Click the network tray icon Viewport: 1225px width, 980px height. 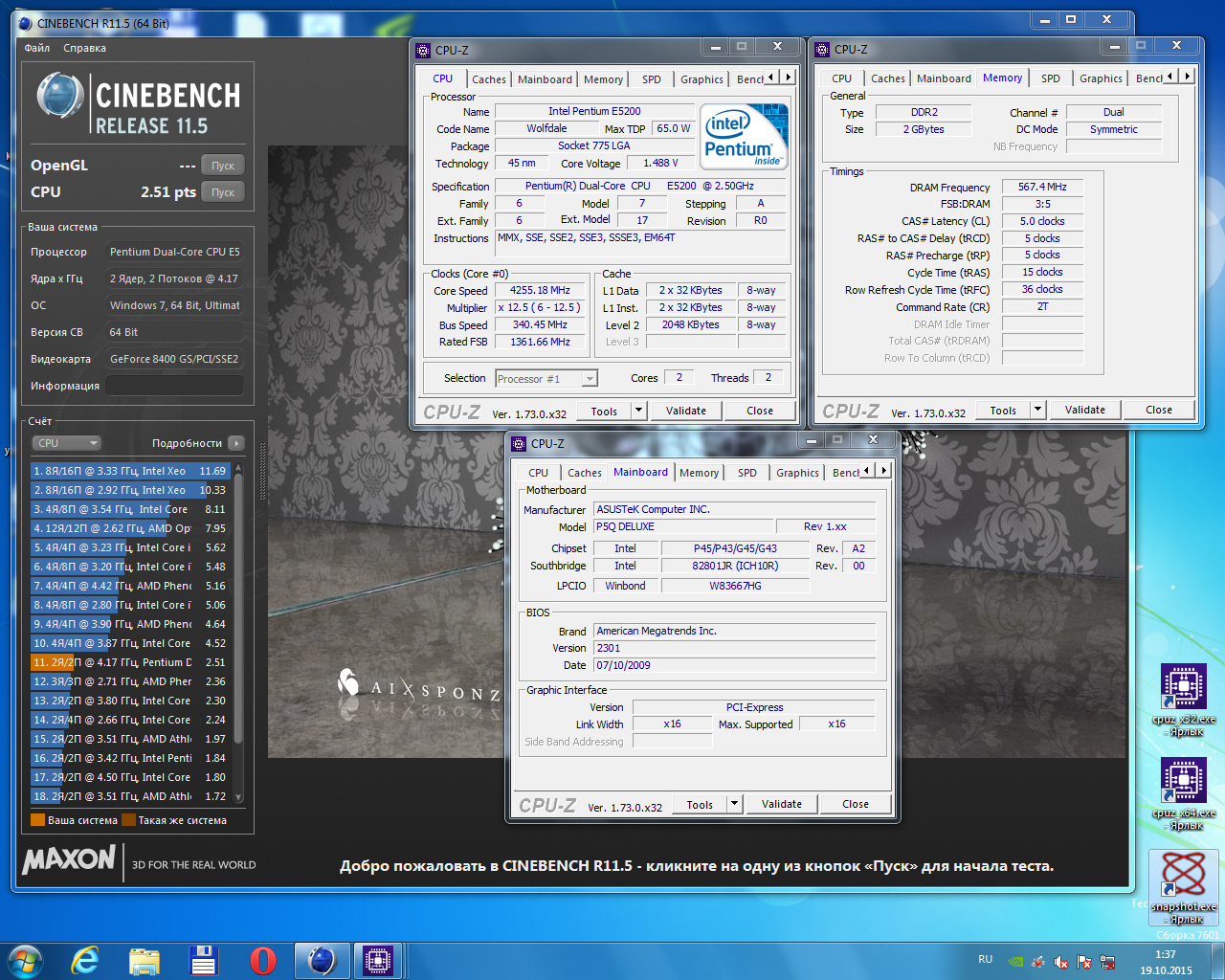pyautogui.click(x=1107, y=962)
